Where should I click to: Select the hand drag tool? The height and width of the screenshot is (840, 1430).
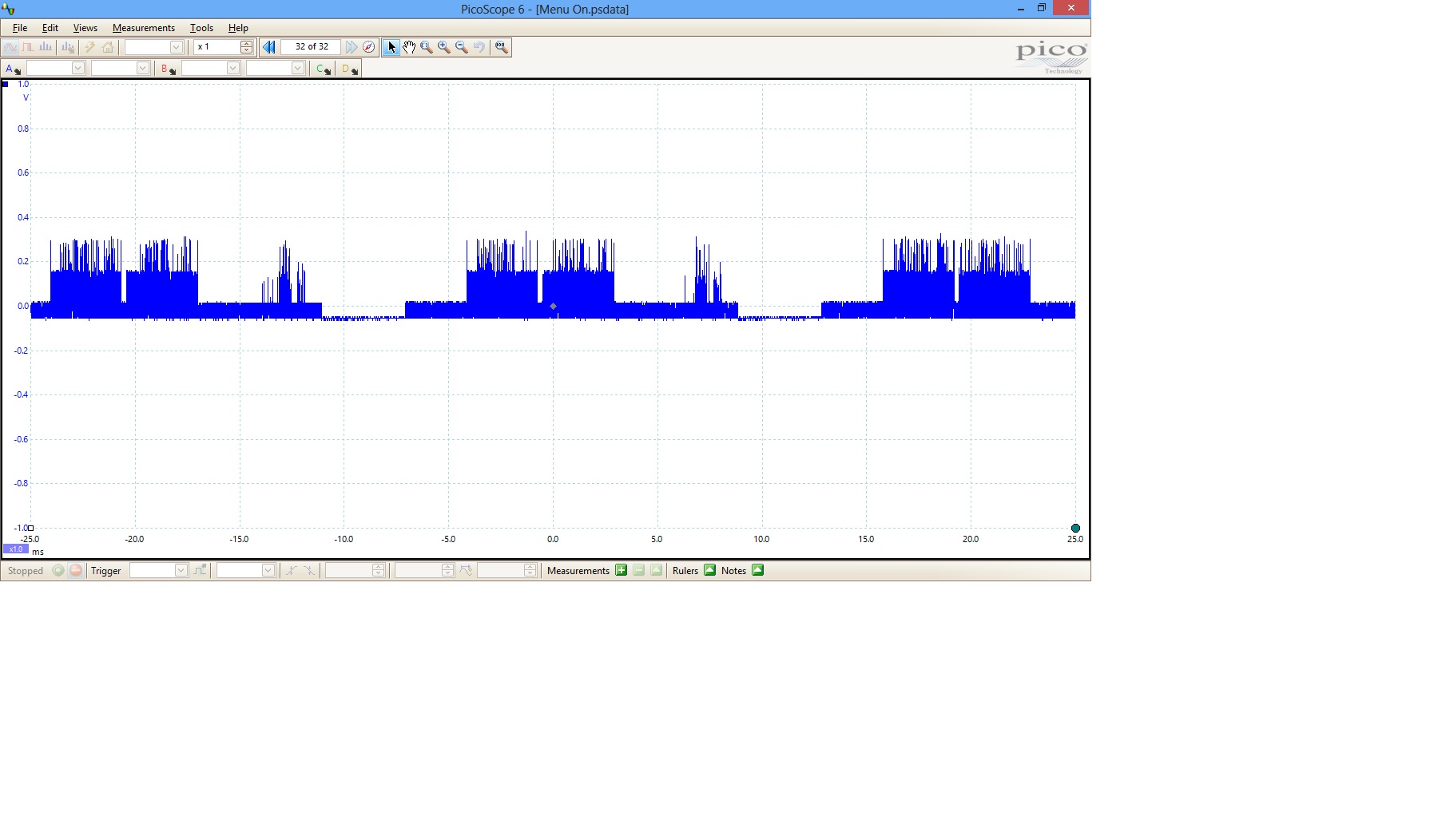click(409, 47)
